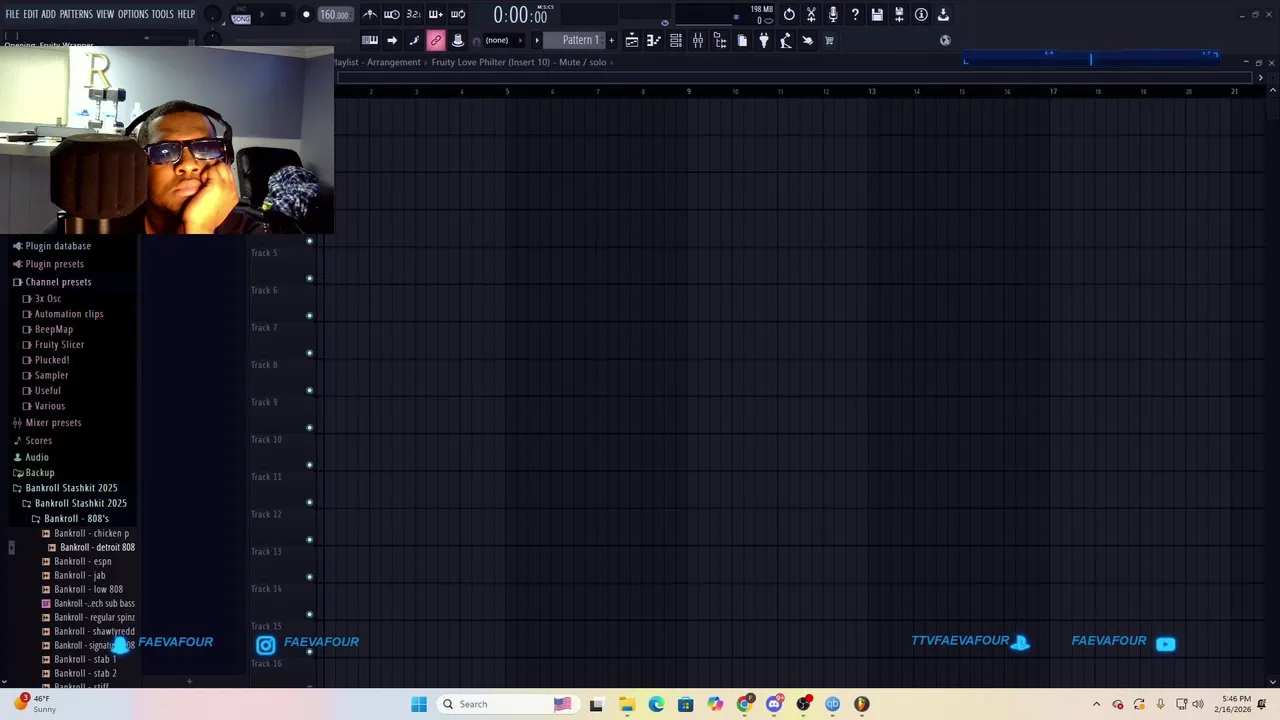Open the help question mark icon
Image resolution: width=1280 pixels, height=720 pixels.
(855, 14)
